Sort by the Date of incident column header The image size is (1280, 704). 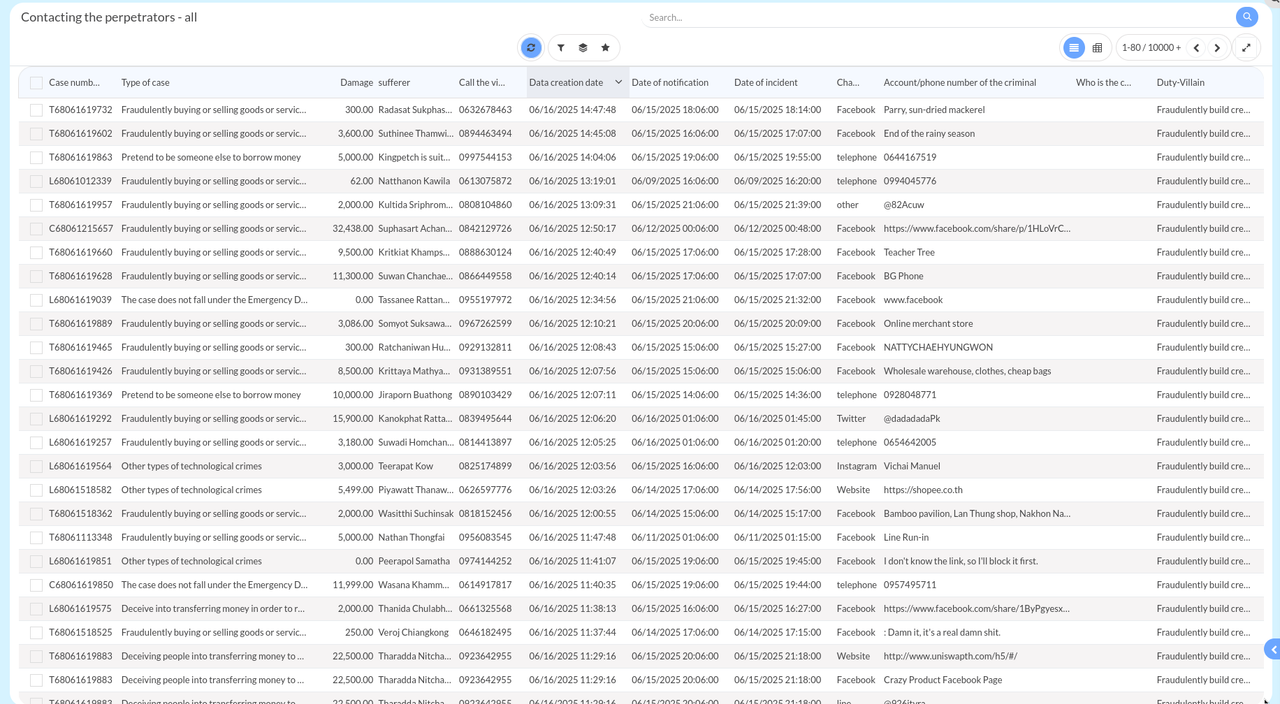(x=768, y=82)
